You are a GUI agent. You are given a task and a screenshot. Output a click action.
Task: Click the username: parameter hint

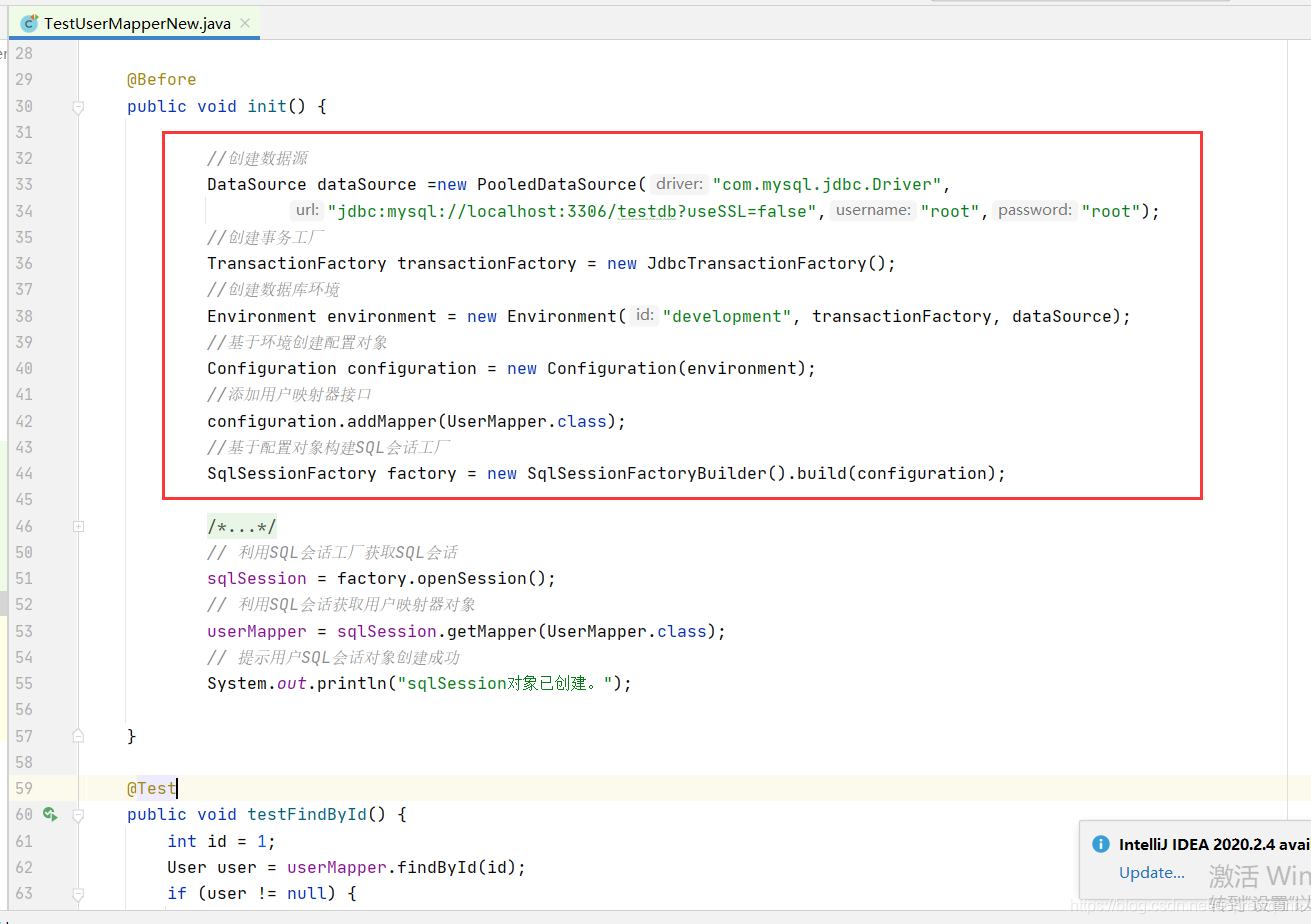(x=874, y=211)
